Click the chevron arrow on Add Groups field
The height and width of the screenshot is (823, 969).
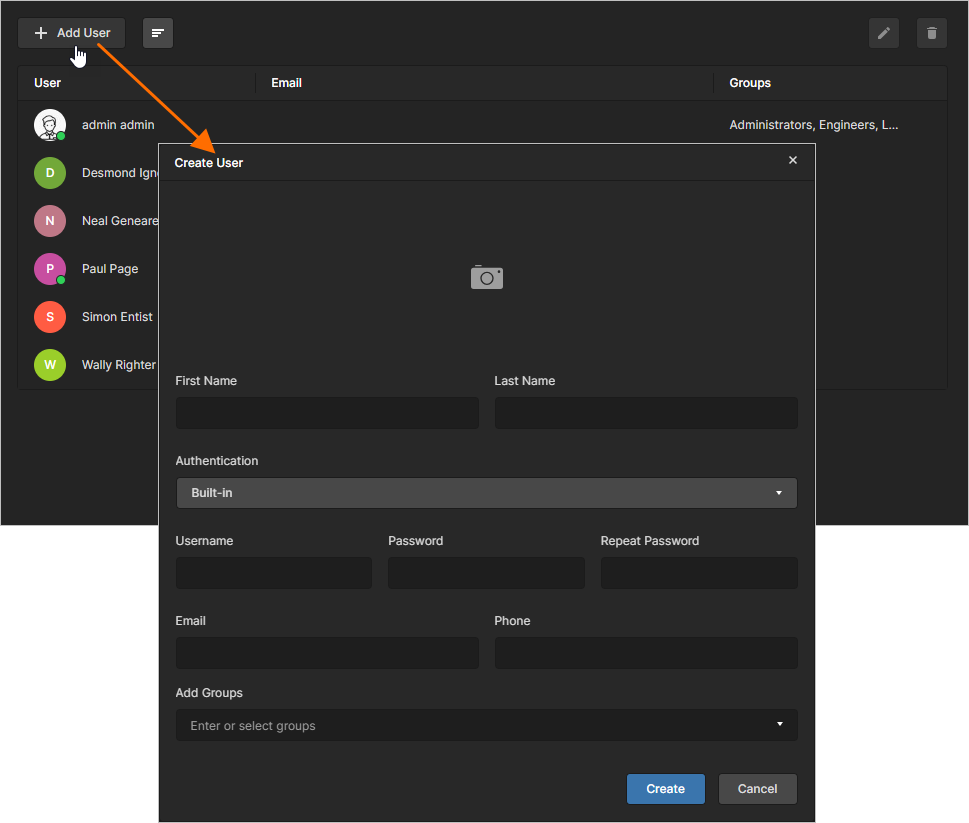pyautogui.click(x=779, y=725)
